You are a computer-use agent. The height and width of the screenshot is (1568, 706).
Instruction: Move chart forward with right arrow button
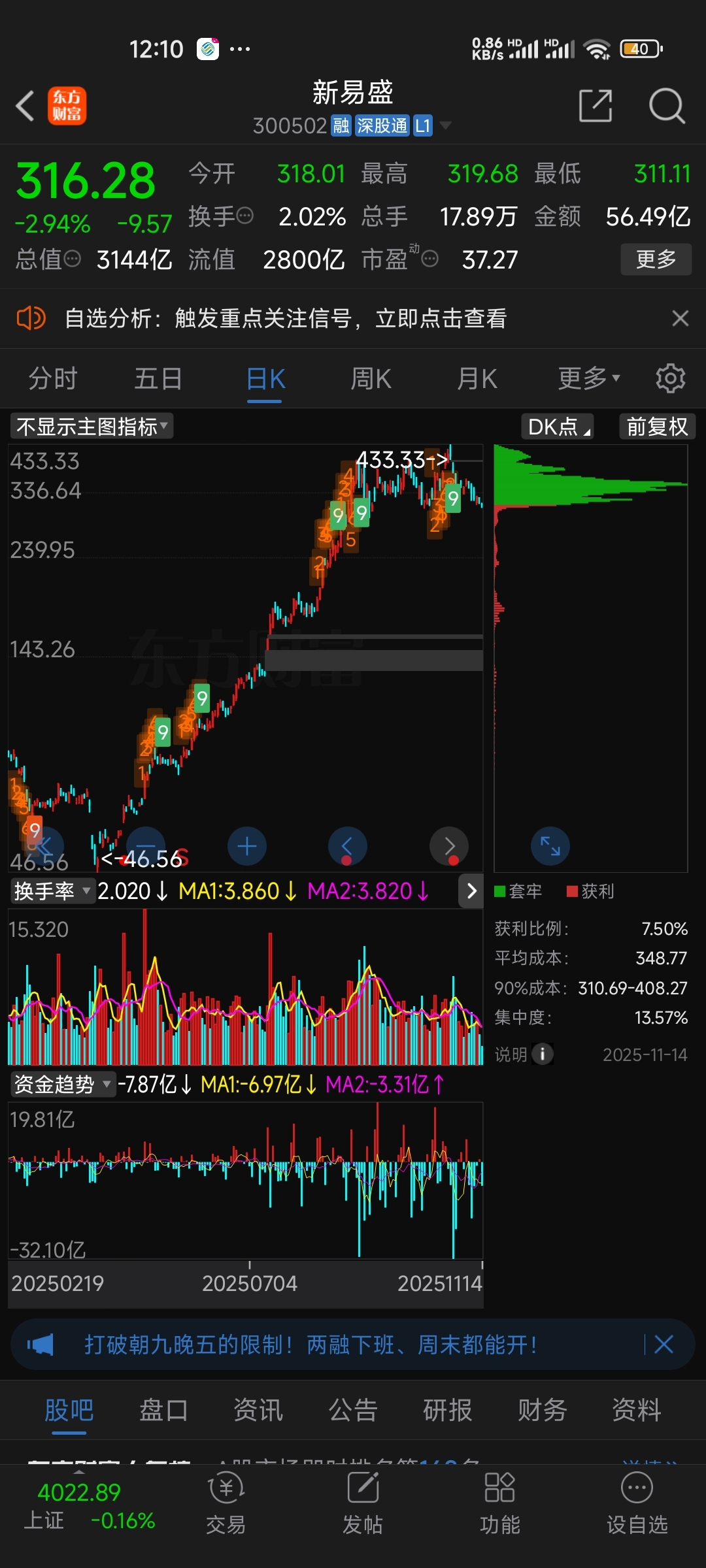(449, 847)
